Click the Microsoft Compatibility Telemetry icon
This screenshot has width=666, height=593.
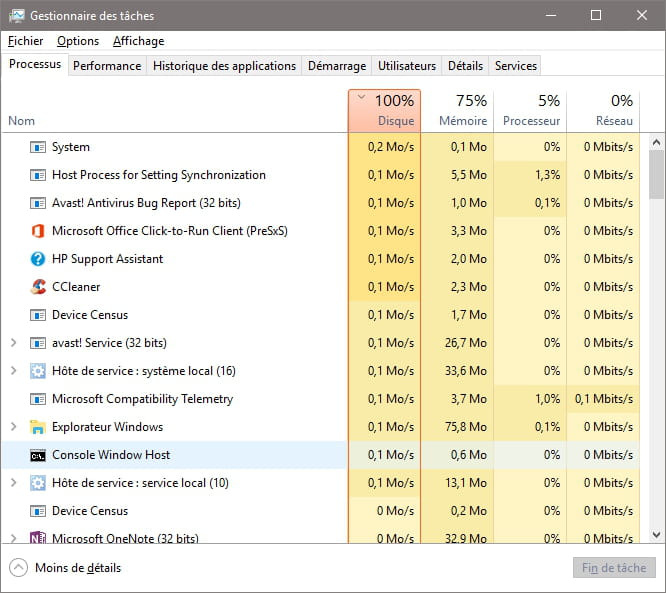[38, 399]
